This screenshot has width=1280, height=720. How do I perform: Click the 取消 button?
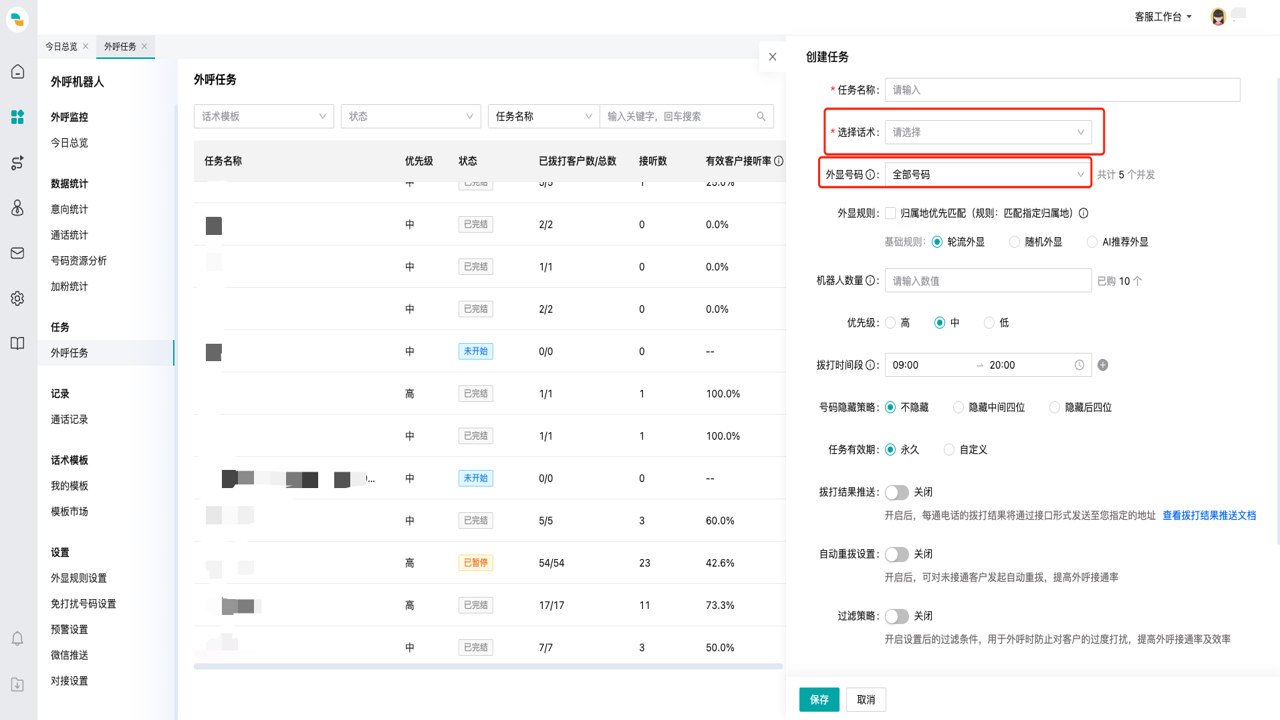click(x=866, y=700)
